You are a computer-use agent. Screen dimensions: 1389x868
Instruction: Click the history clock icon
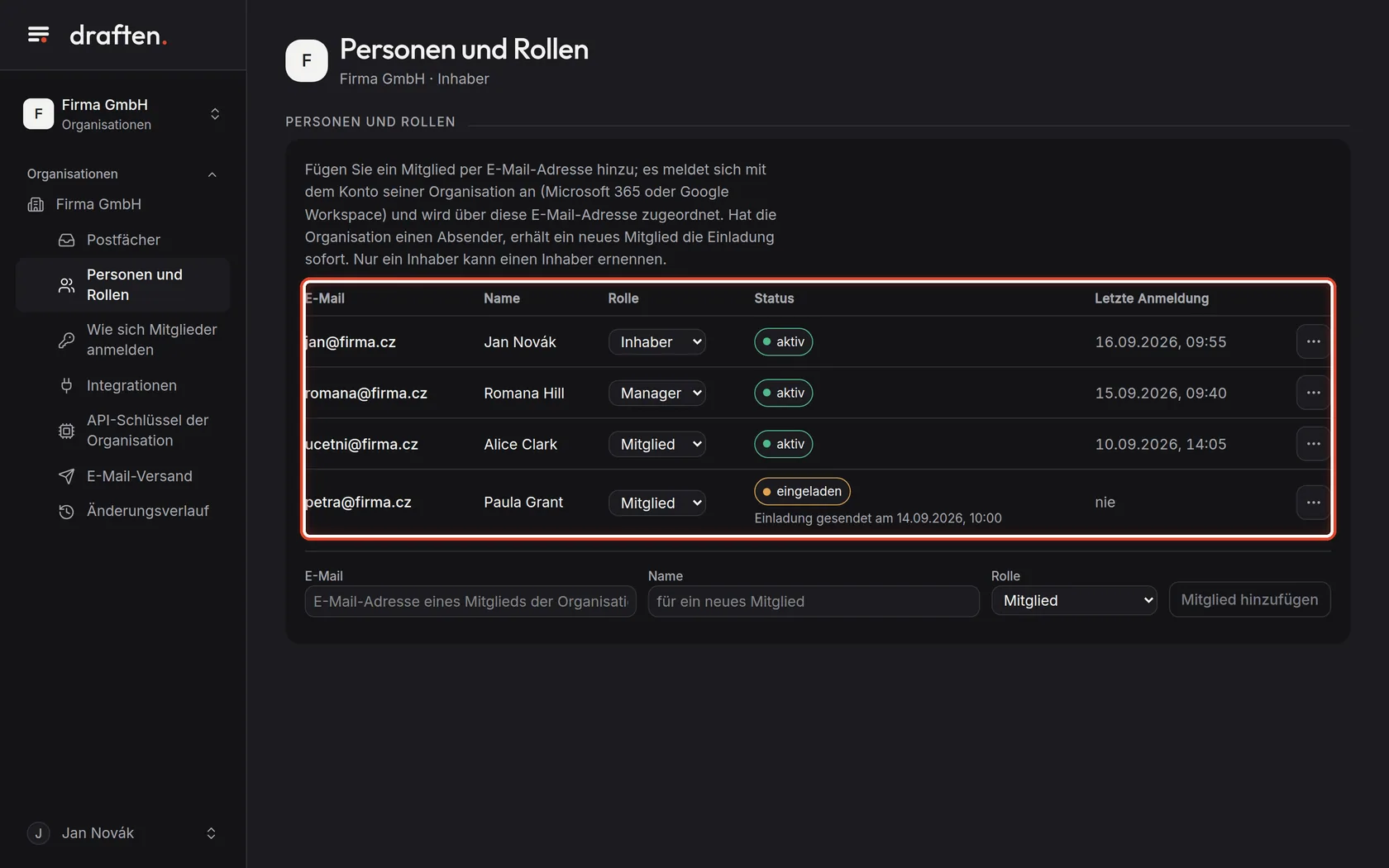tap(67, 512)
